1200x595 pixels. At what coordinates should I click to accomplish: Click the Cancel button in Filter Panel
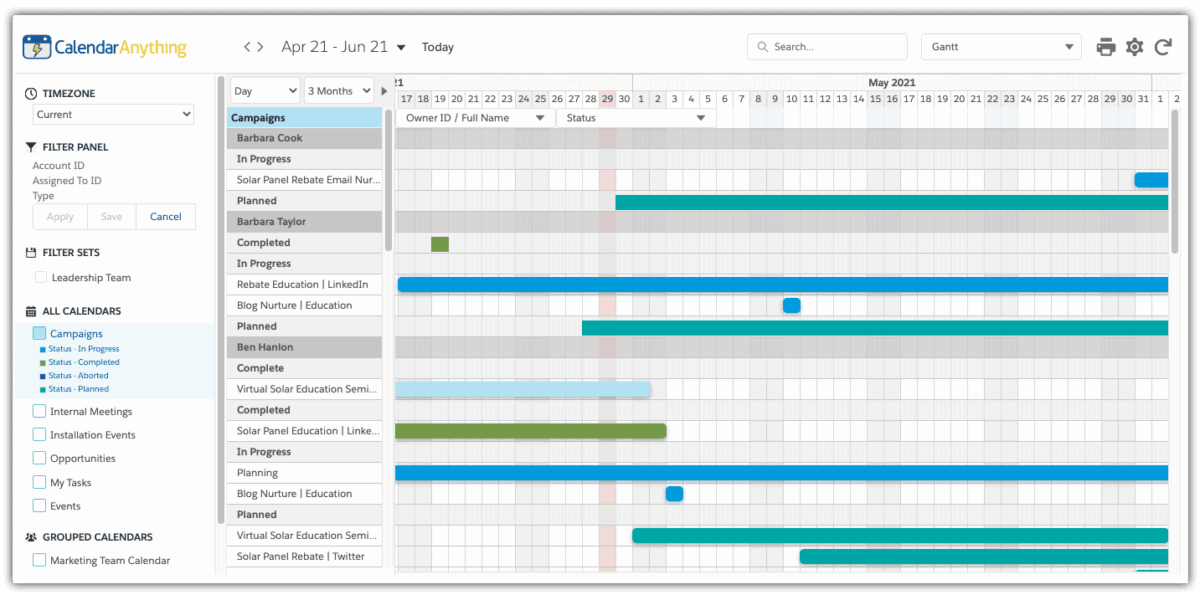165,216
